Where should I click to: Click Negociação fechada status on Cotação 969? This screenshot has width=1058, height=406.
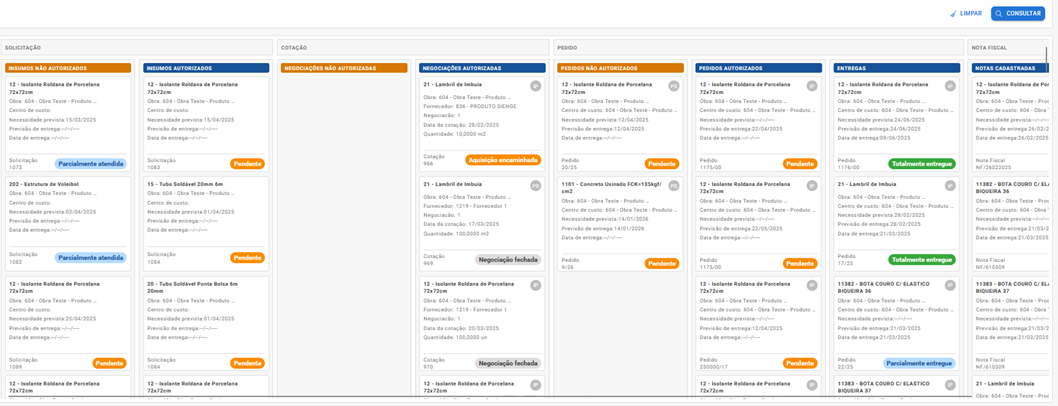pyautogui.click(x=509, y=260)
